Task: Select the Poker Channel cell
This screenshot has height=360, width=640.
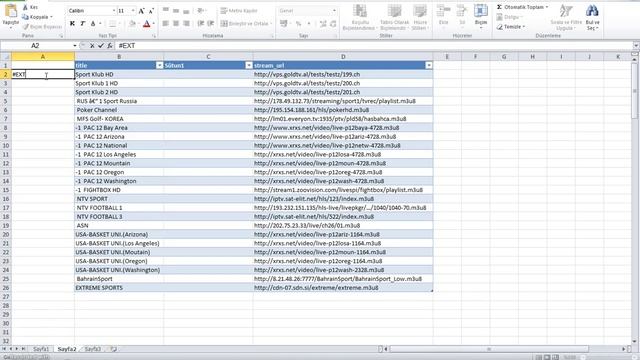Action: coord(119,110)
